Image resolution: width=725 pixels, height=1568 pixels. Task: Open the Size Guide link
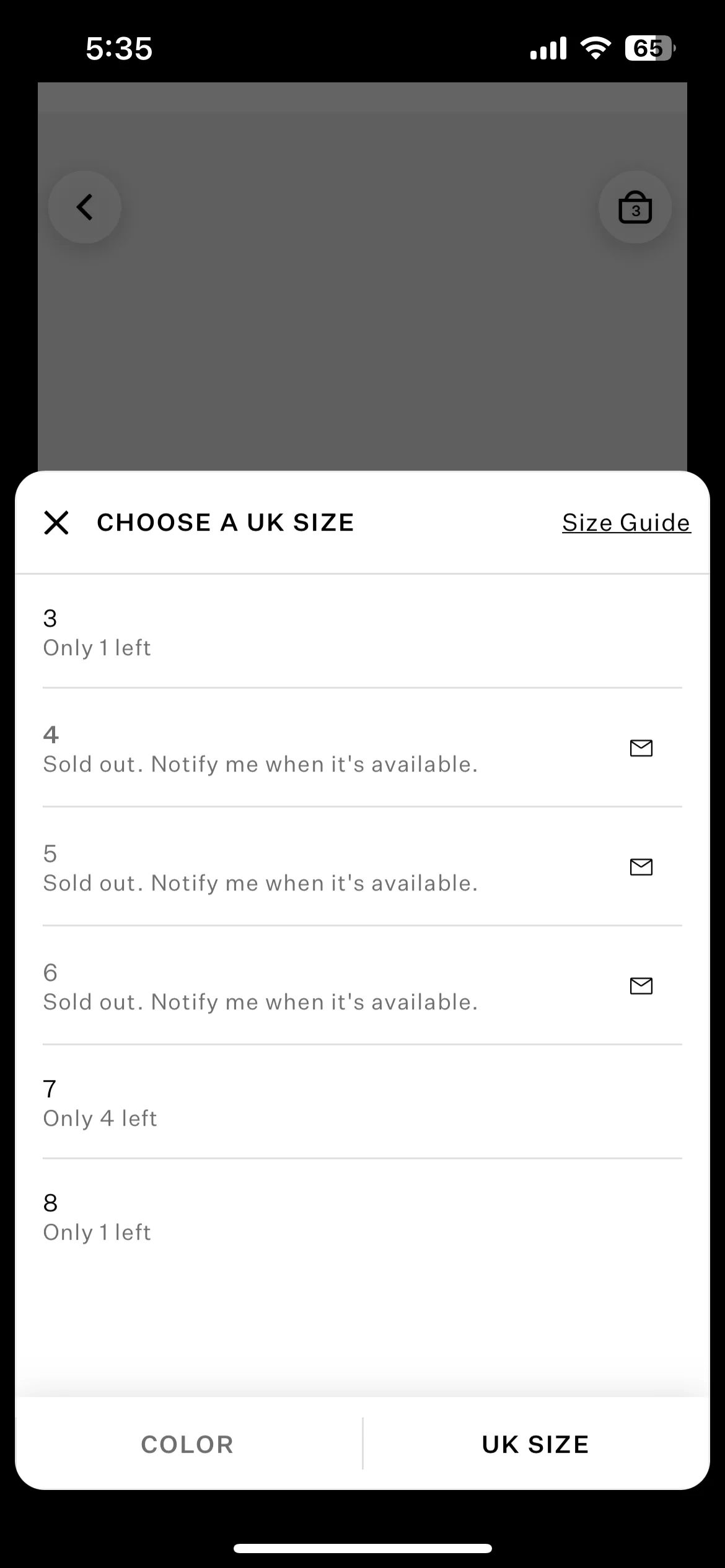click(x=626, y=523)
